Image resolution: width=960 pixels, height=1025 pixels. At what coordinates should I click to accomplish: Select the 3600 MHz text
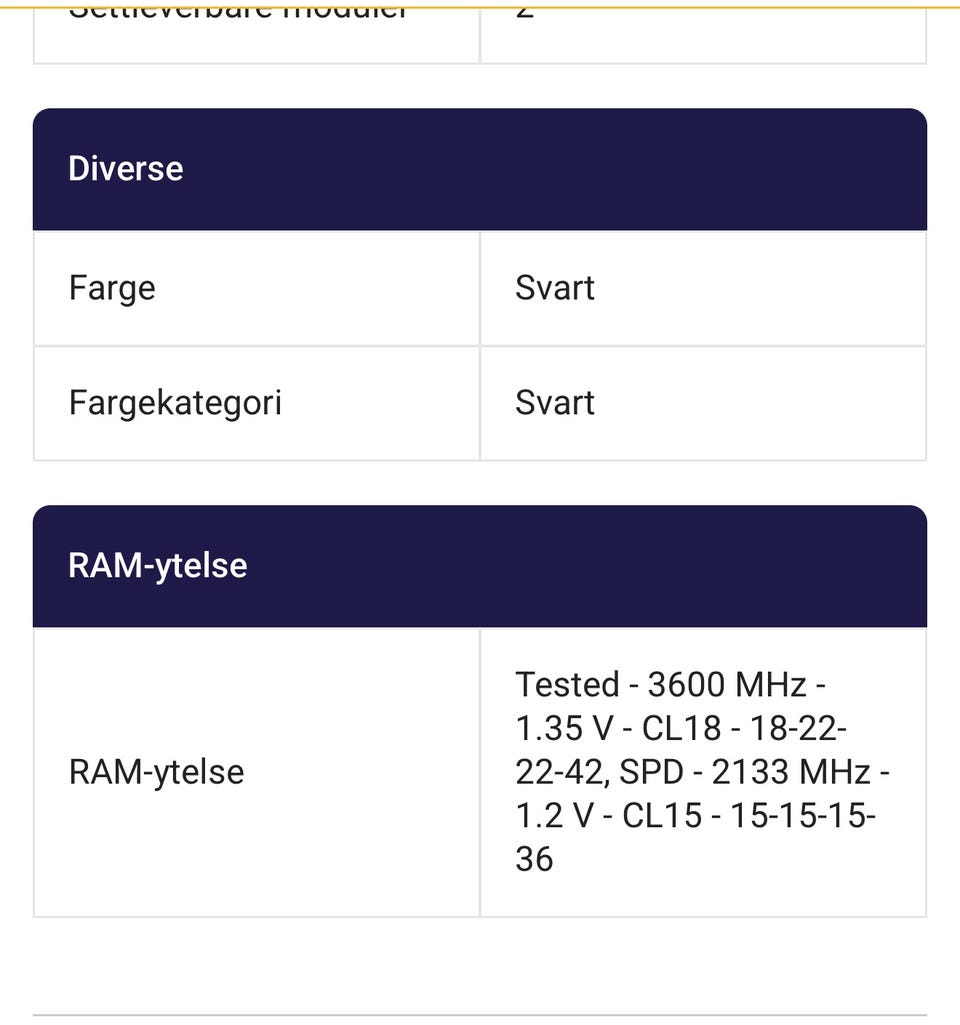tap(726, 685)
